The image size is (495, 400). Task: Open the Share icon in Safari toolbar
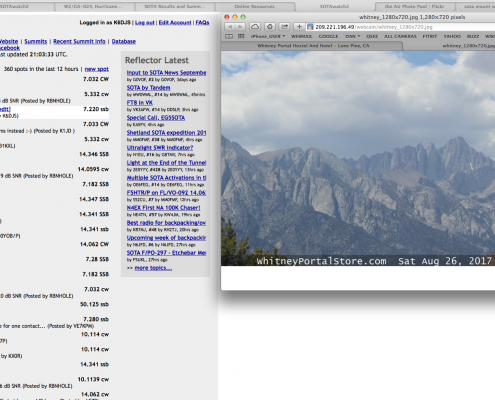[284, 27]
